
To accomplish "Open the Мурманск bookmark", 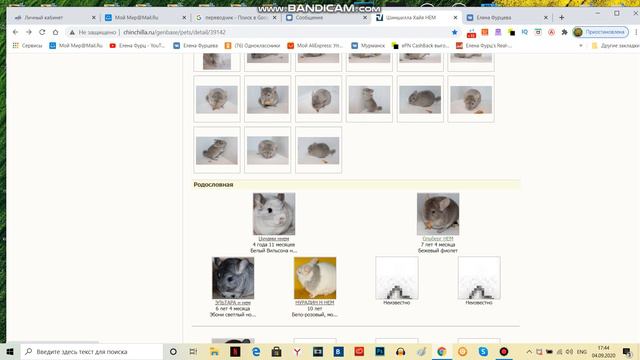I will click(368, 46).
